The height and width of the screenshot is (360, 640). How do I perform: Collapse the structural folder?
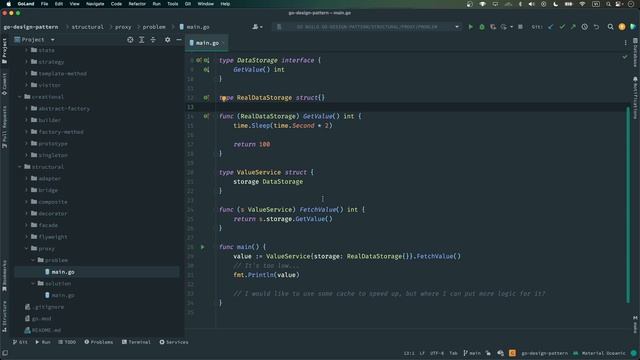20,167
